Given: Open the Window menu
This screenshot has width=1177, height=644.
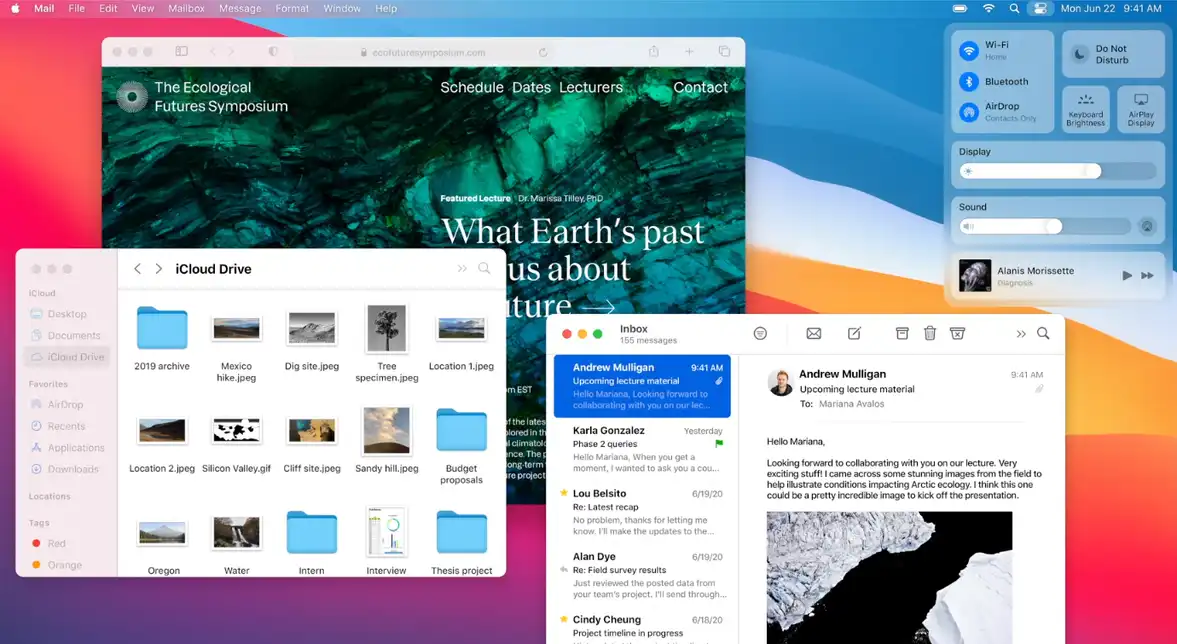Looking at the screenshot, I should [342, 8].
